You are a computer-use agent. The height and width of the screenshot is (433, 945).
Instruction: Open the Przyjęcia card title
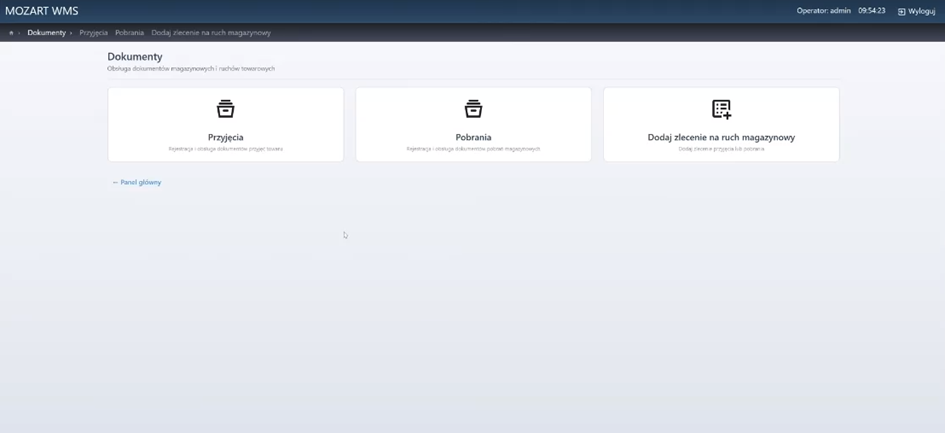[226, 137]
